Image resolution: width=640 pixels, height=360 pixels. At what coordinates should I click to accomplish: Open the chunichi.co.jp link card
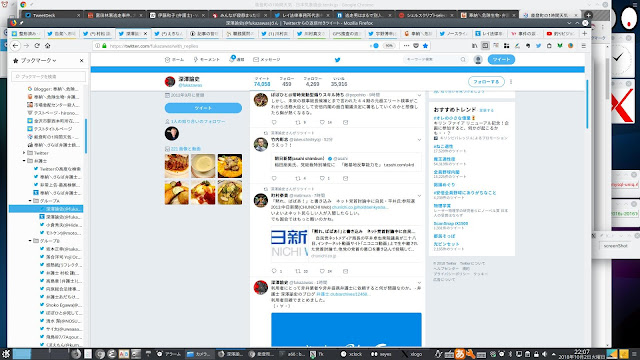[x=346, y=244]
